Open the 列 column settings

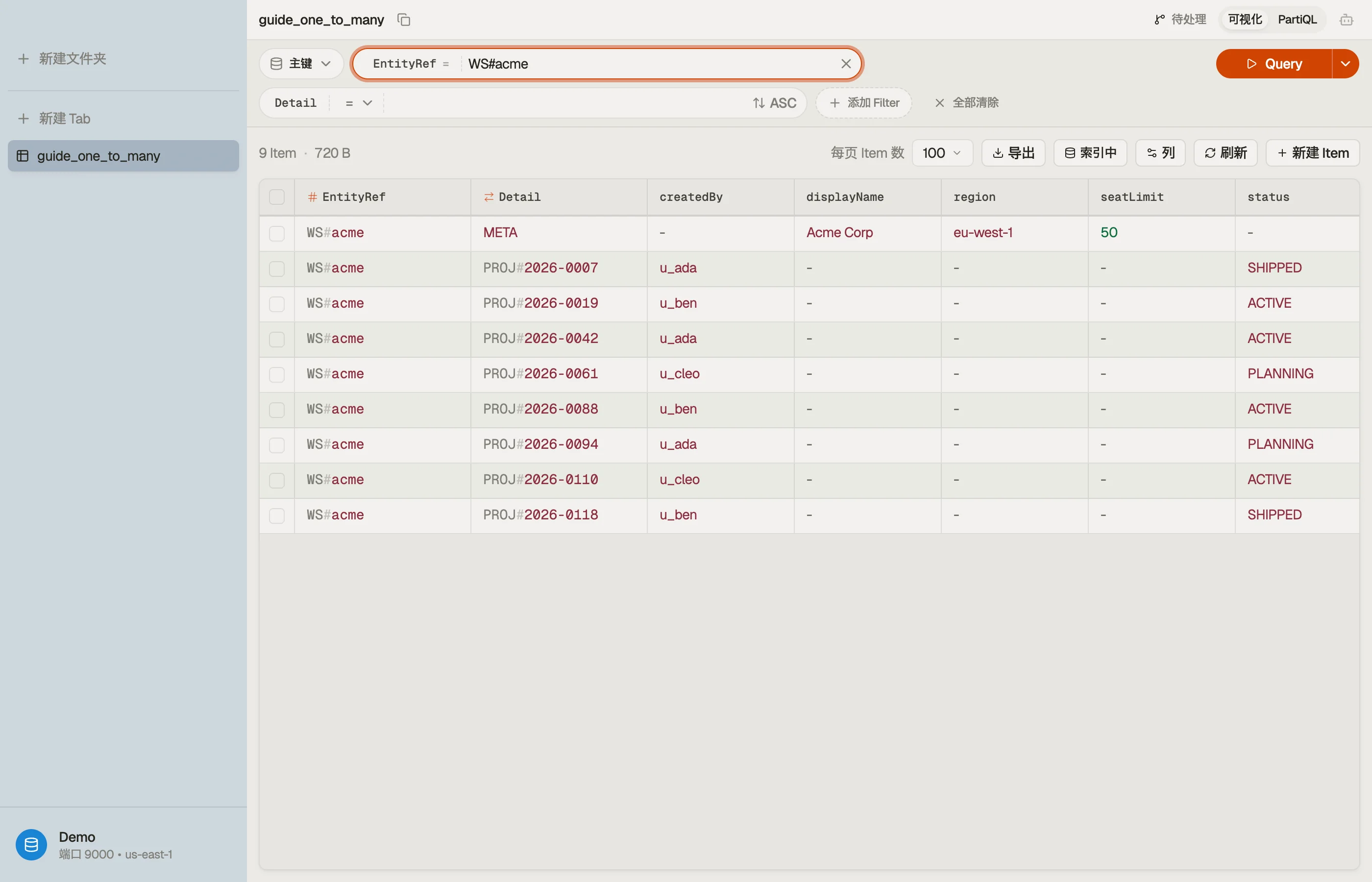[x=1160, y=153]
